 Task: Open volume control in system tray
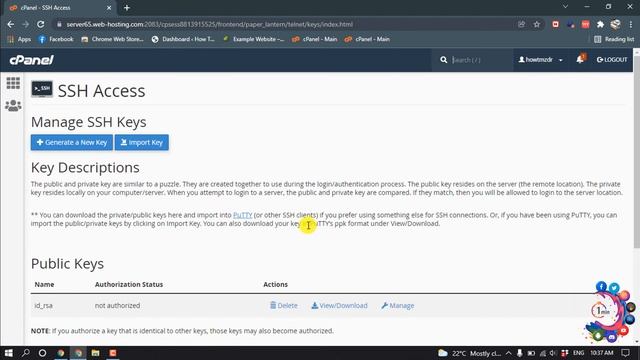click(553, 353)
